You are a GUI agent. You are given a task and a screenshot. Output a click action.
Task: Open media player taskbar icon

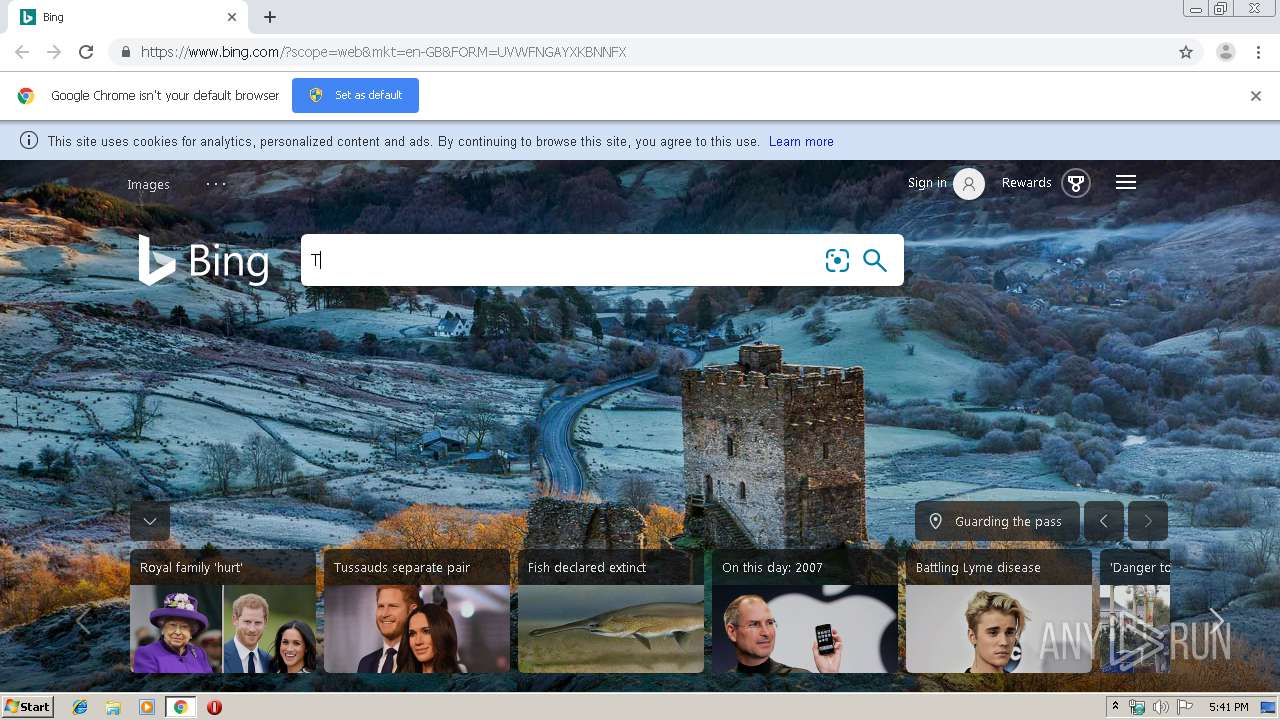(x=147, y=707)
